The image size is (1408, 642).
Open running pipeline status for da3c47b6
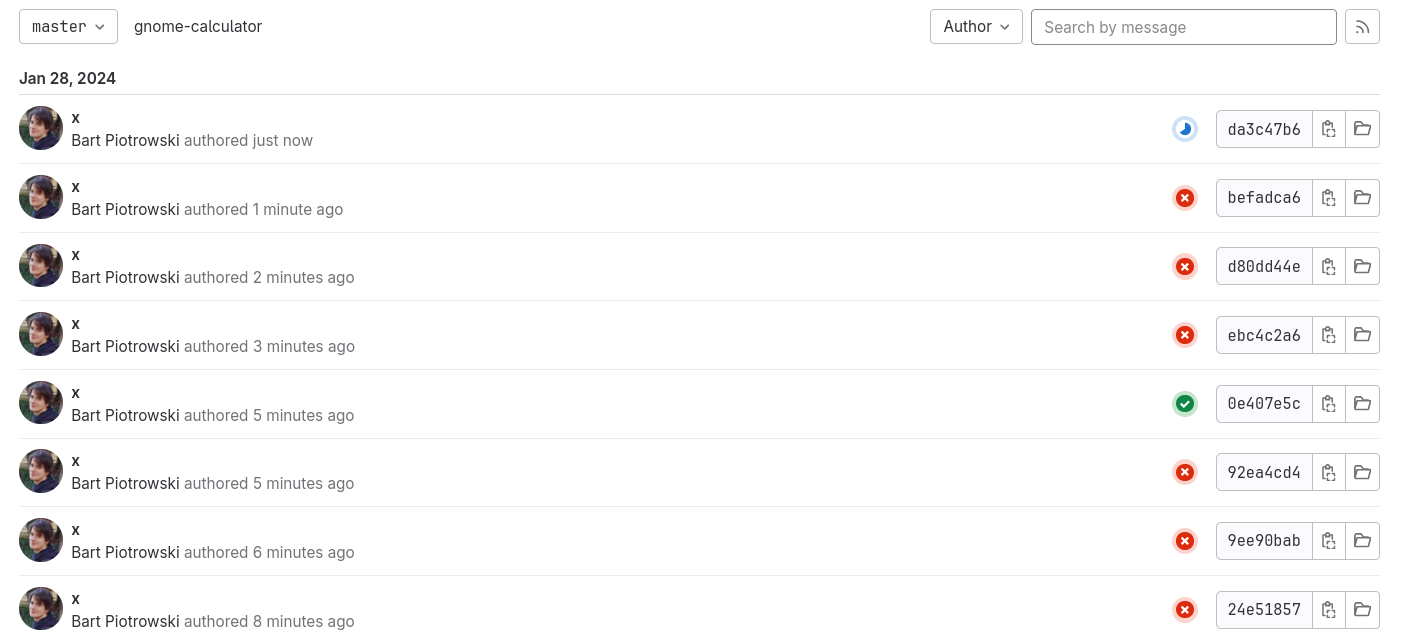[x=1185, y=129]
